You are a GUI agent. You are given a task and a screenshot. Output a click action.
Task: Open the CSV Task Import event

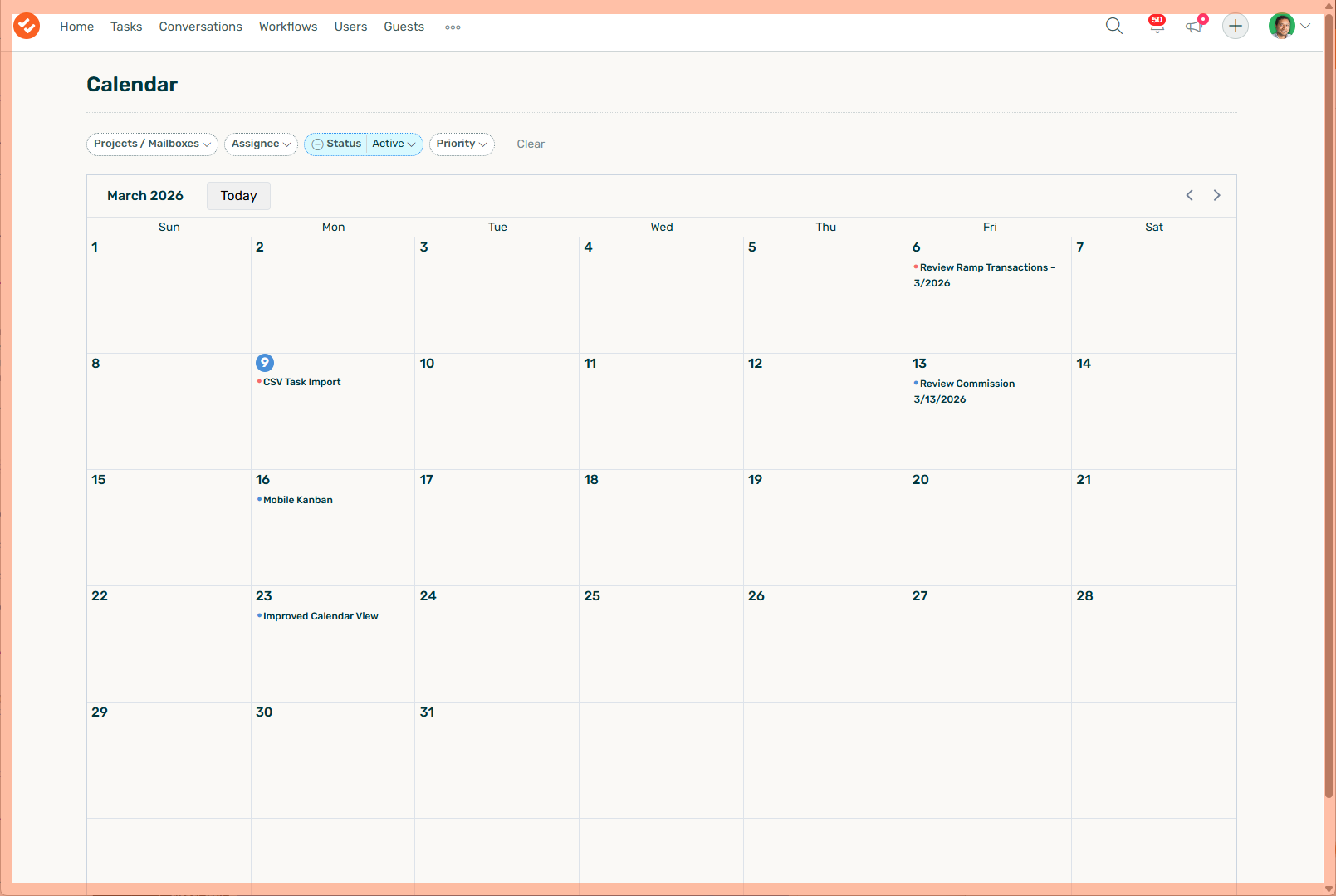point(301,383)
